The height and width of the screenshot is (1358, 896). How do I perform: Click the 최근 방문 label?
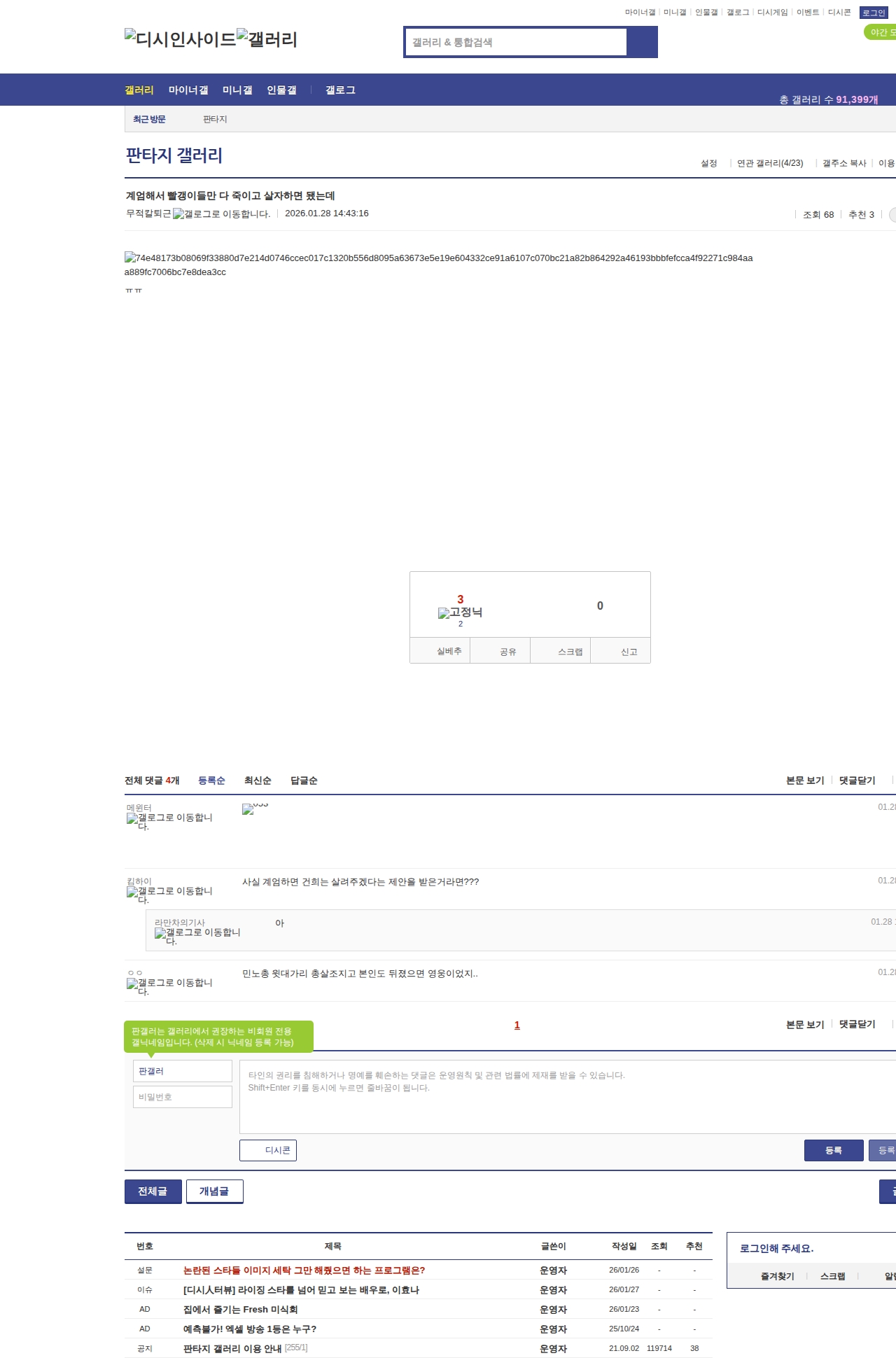tap(149, 119)
